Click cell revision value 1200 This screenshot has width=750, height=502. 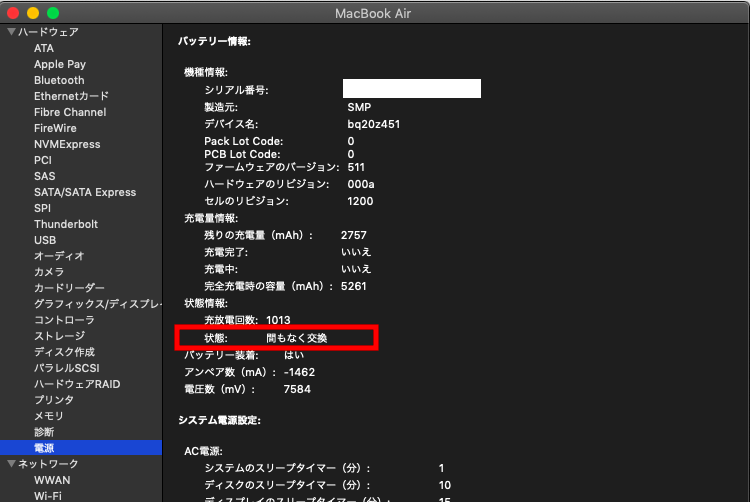tap(360, 201)
